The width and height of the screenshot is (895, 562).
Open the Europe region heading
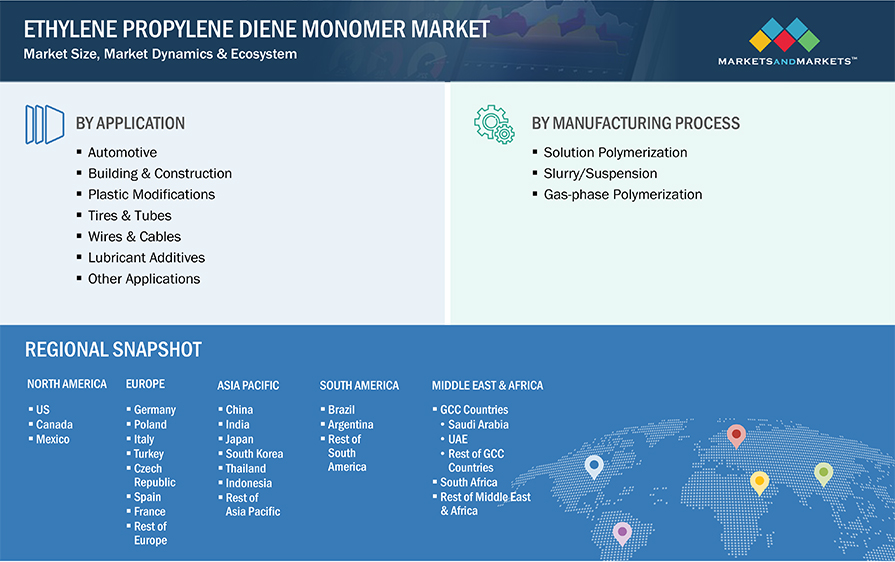point(145,384)
